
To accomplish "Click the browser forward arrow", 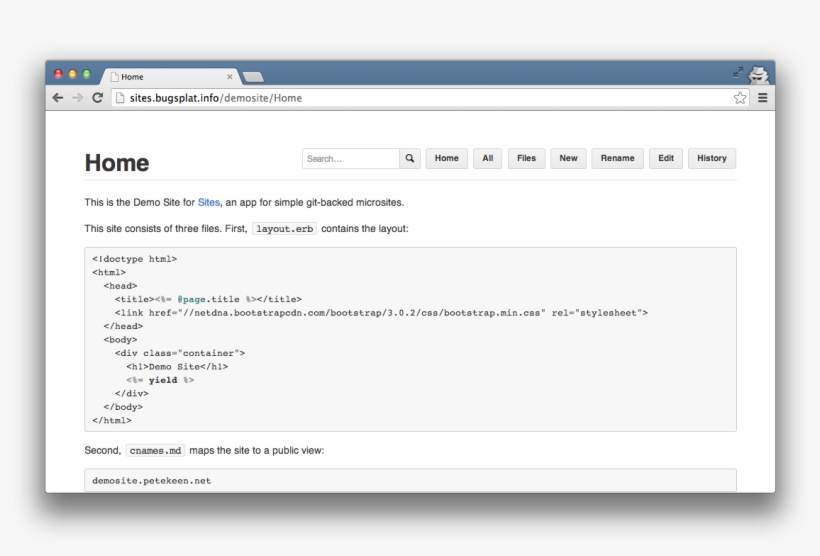I will [x=77, y=98].
